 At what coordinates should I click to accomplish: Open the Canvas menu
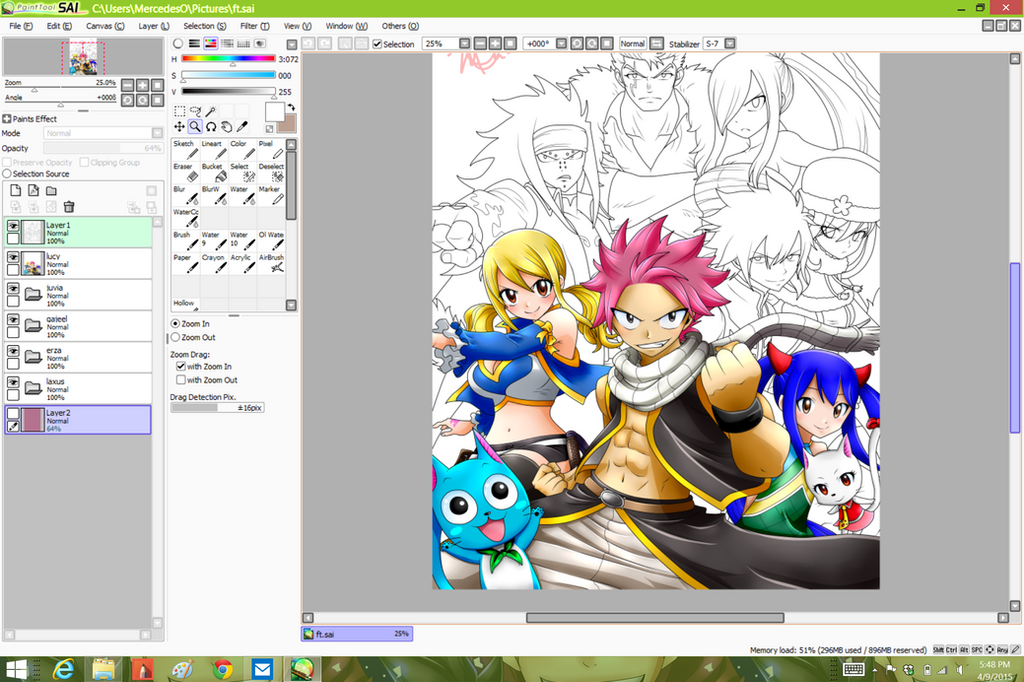(104, 26)
